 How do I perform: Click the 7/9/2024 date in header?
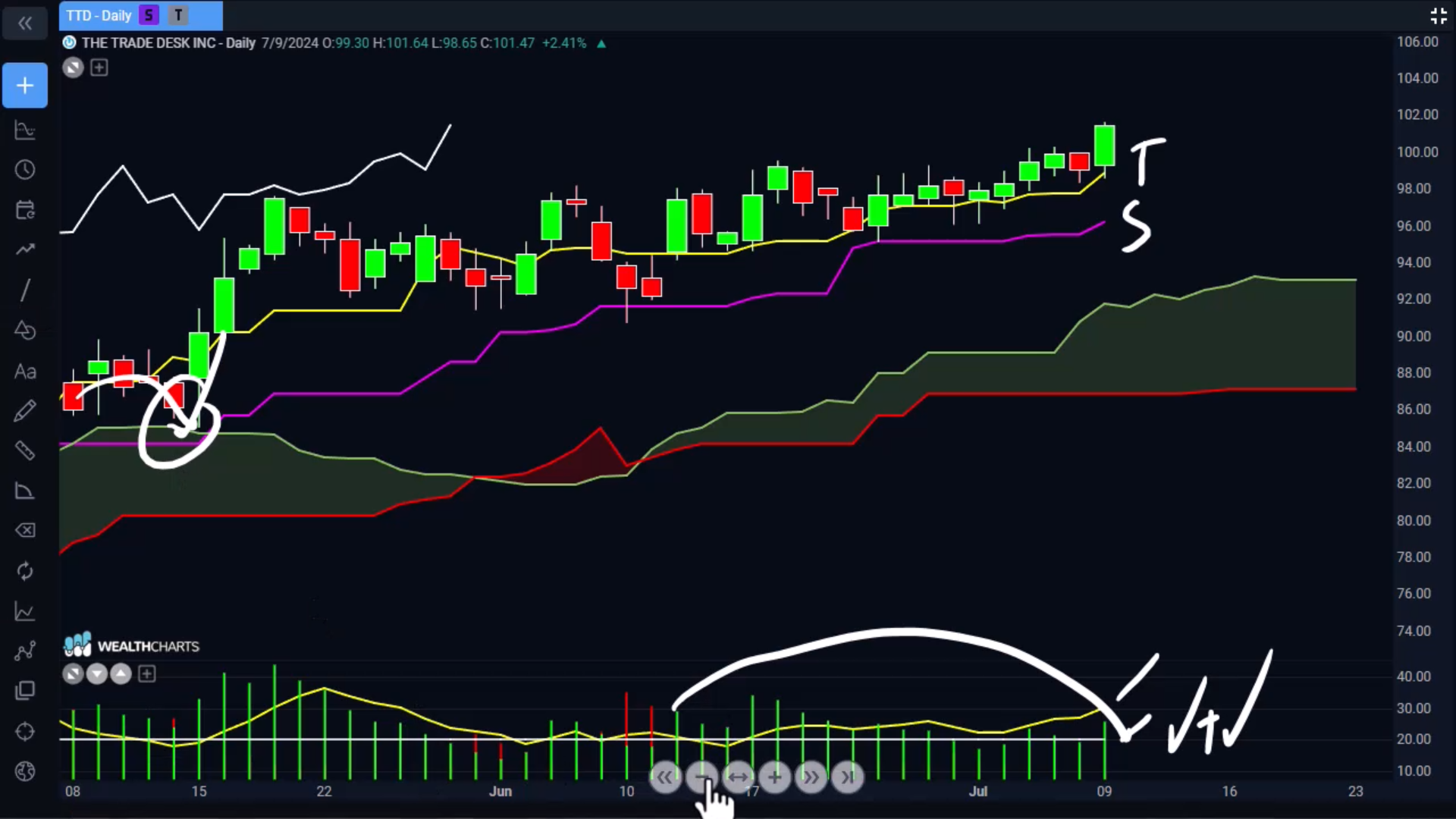290,43
